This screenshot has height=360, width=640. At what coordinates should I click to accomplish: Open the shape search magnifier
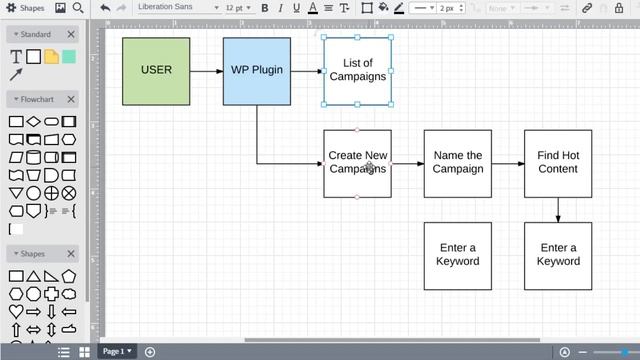tap(78, 8)
